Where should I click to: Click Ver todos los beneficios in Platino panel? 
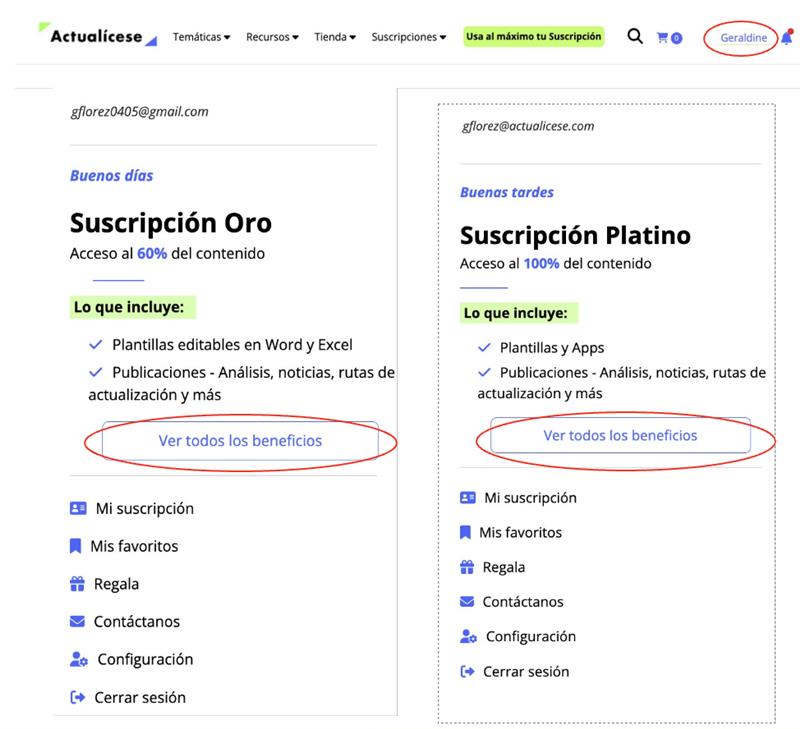[x=620, y=435]
